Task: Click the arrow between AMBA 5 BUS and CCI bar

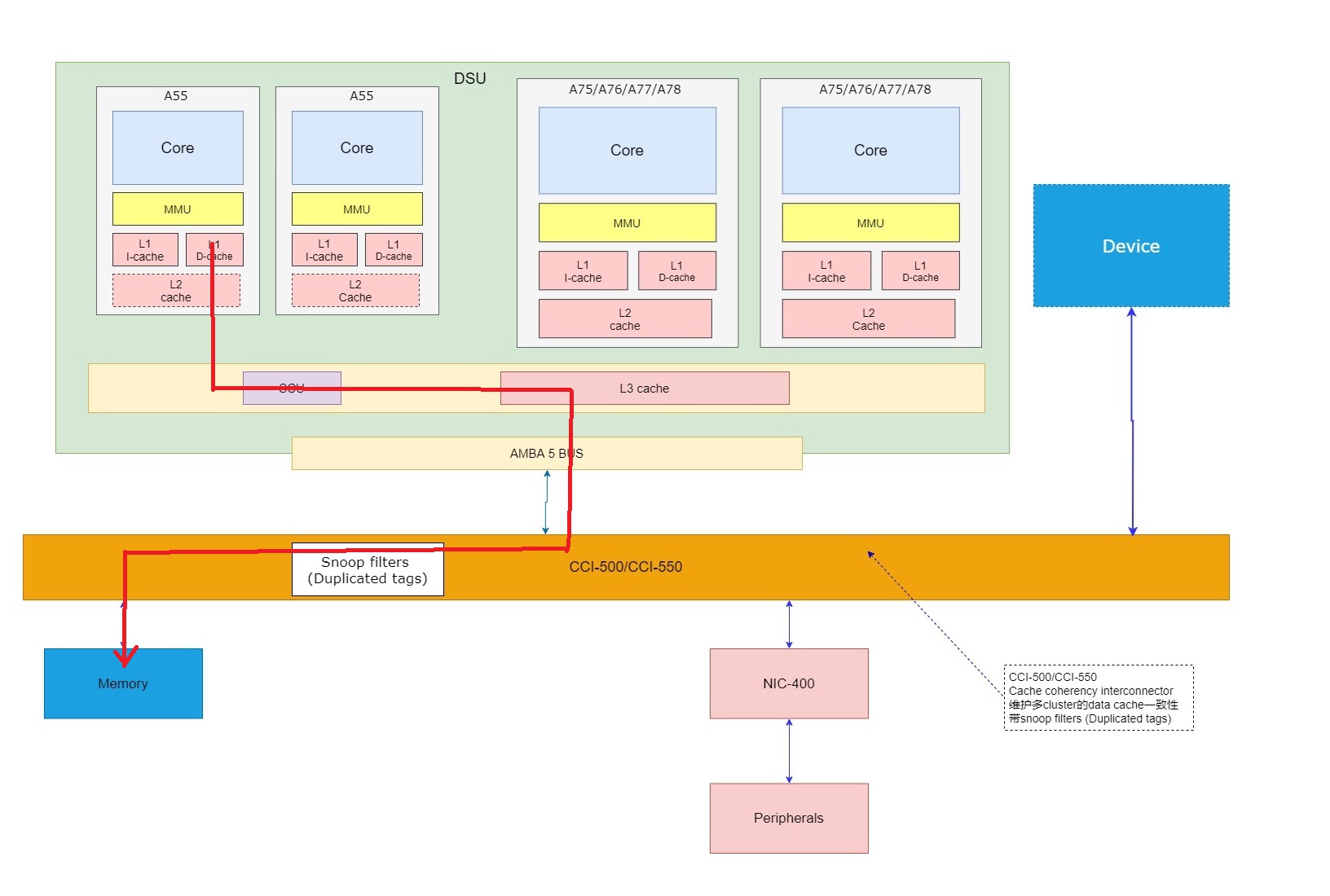Action: tap(547, 503)
